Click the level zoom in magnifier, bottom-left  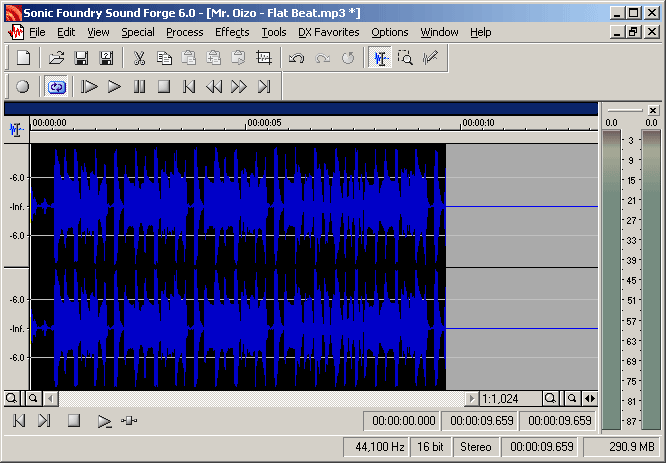[11, 398]
